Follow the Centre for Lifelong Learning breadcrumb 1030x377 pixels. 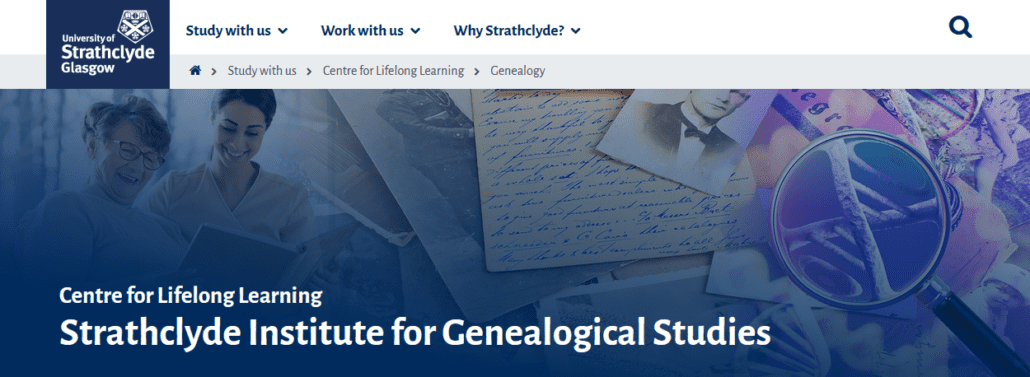[393, 70]
